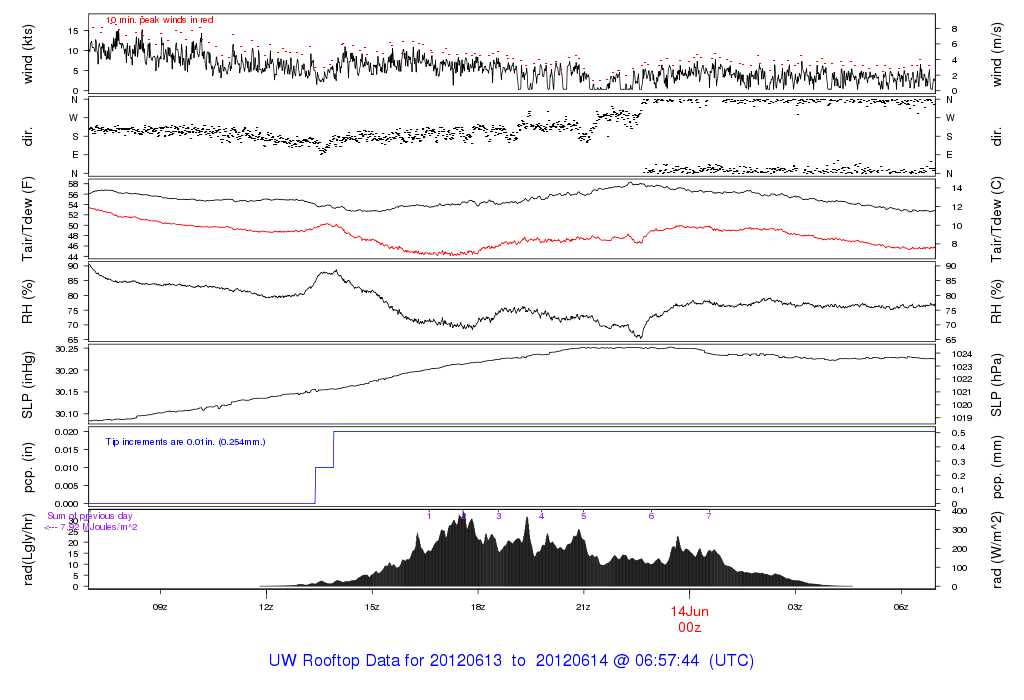The image size is (1024, 700).
Task: Select the '58' Fahrenheit temperature tick
Action: (74, 185)
